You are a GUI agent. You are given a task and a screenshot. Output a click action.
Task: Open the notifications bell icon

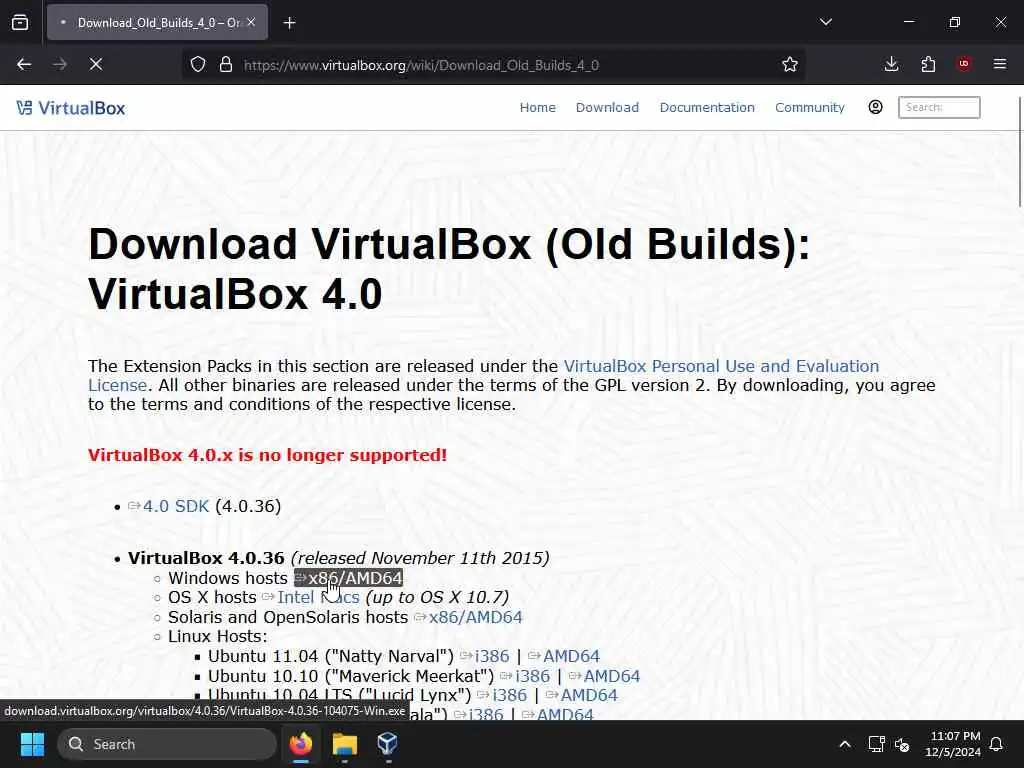[997, 744]
